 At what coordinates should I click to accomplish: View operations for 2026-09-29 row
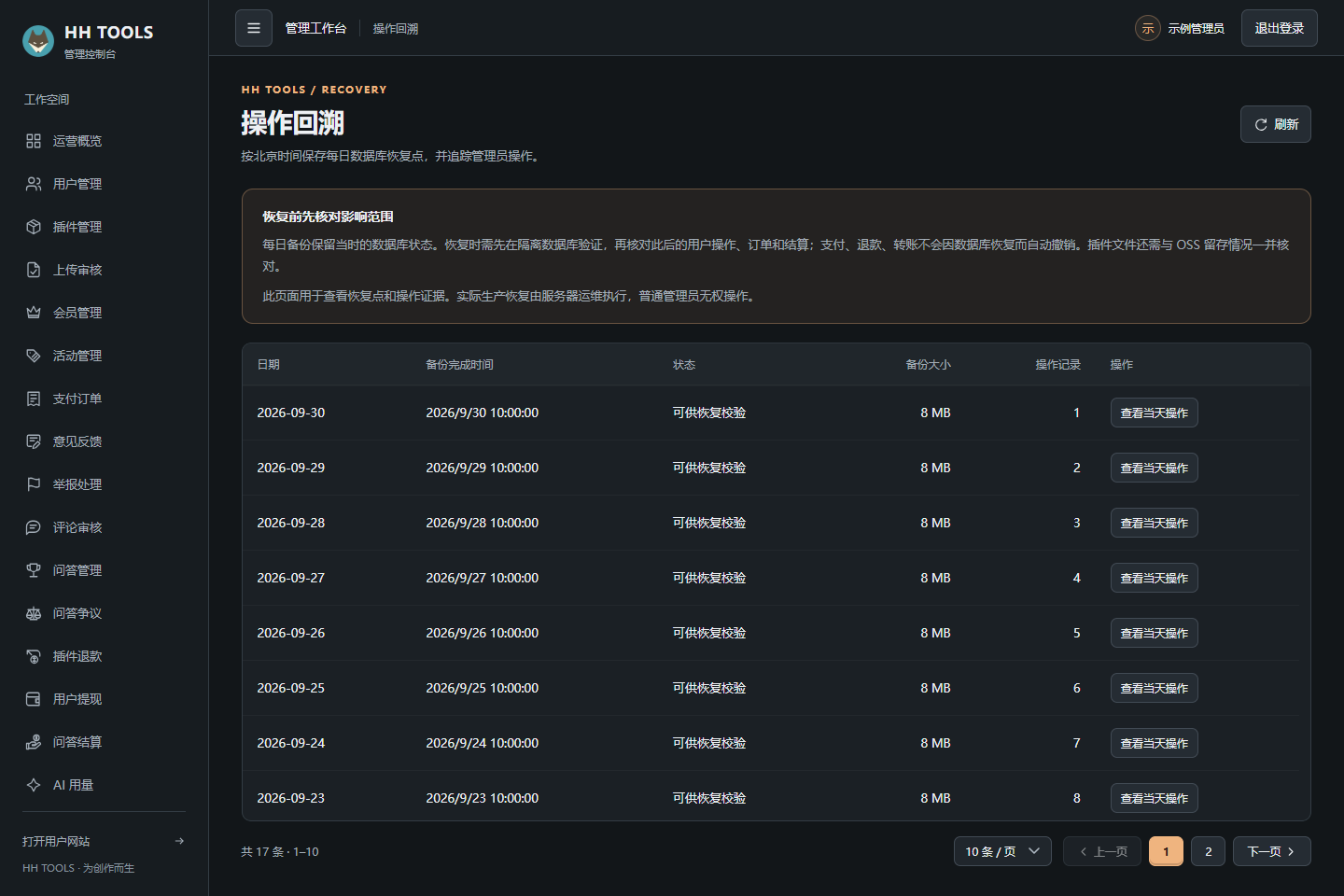tap(1155, 468)
